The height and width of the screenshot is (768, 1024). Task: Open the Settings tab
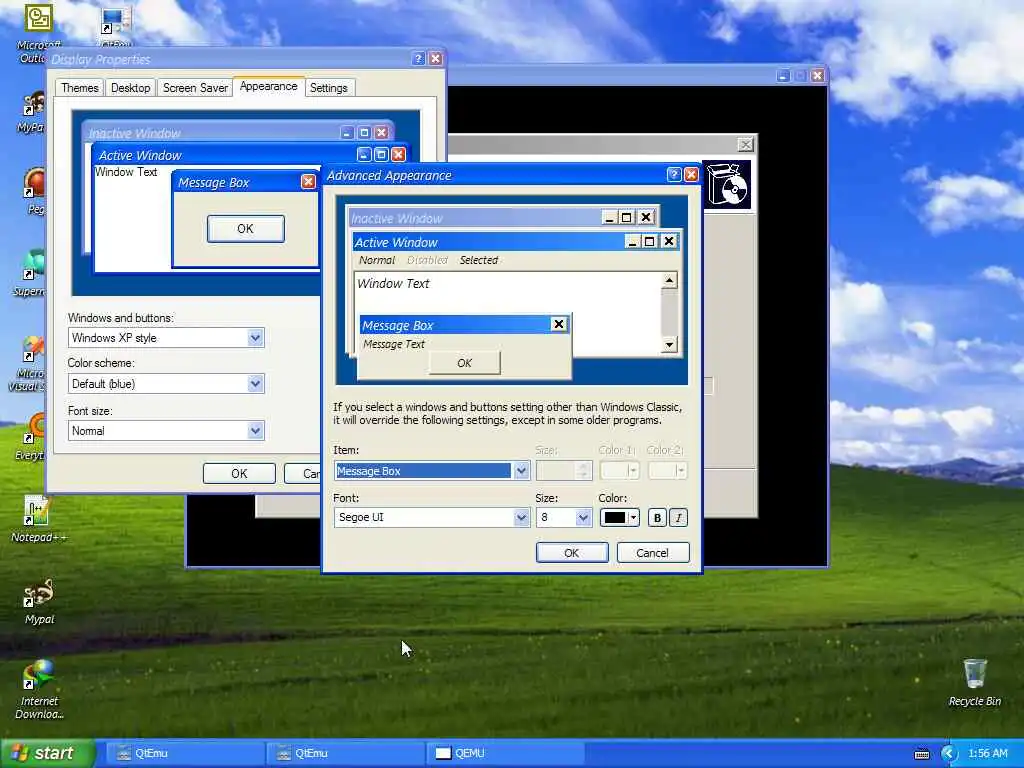pyautogui.click(x=328, y=88)
